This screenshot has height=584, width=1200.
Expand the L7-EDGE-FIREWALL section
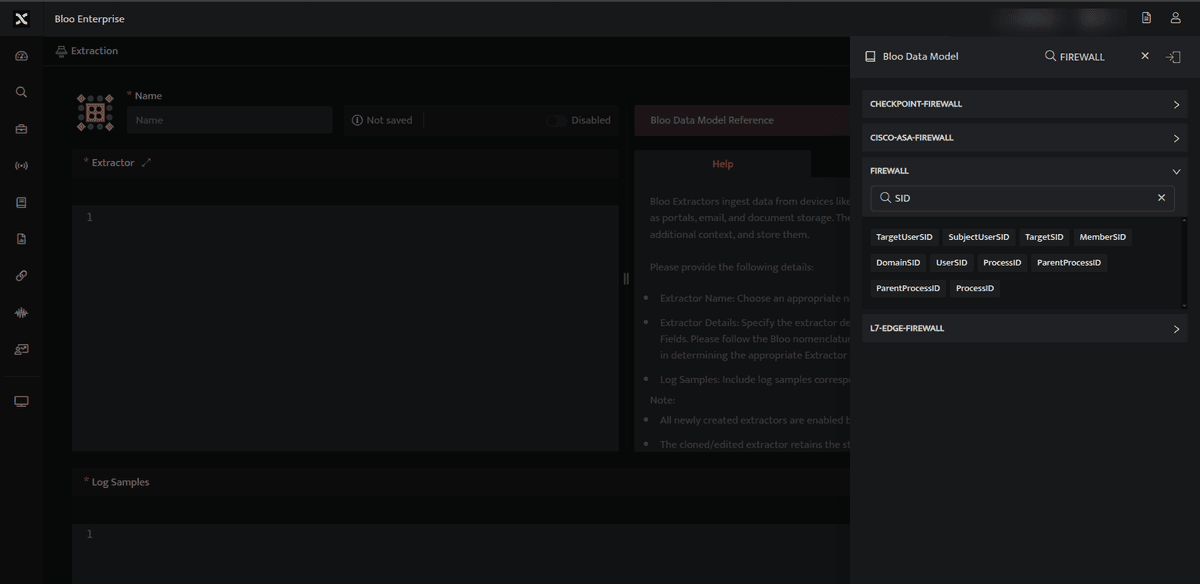pyautogui.click(x=1025, y=328)
